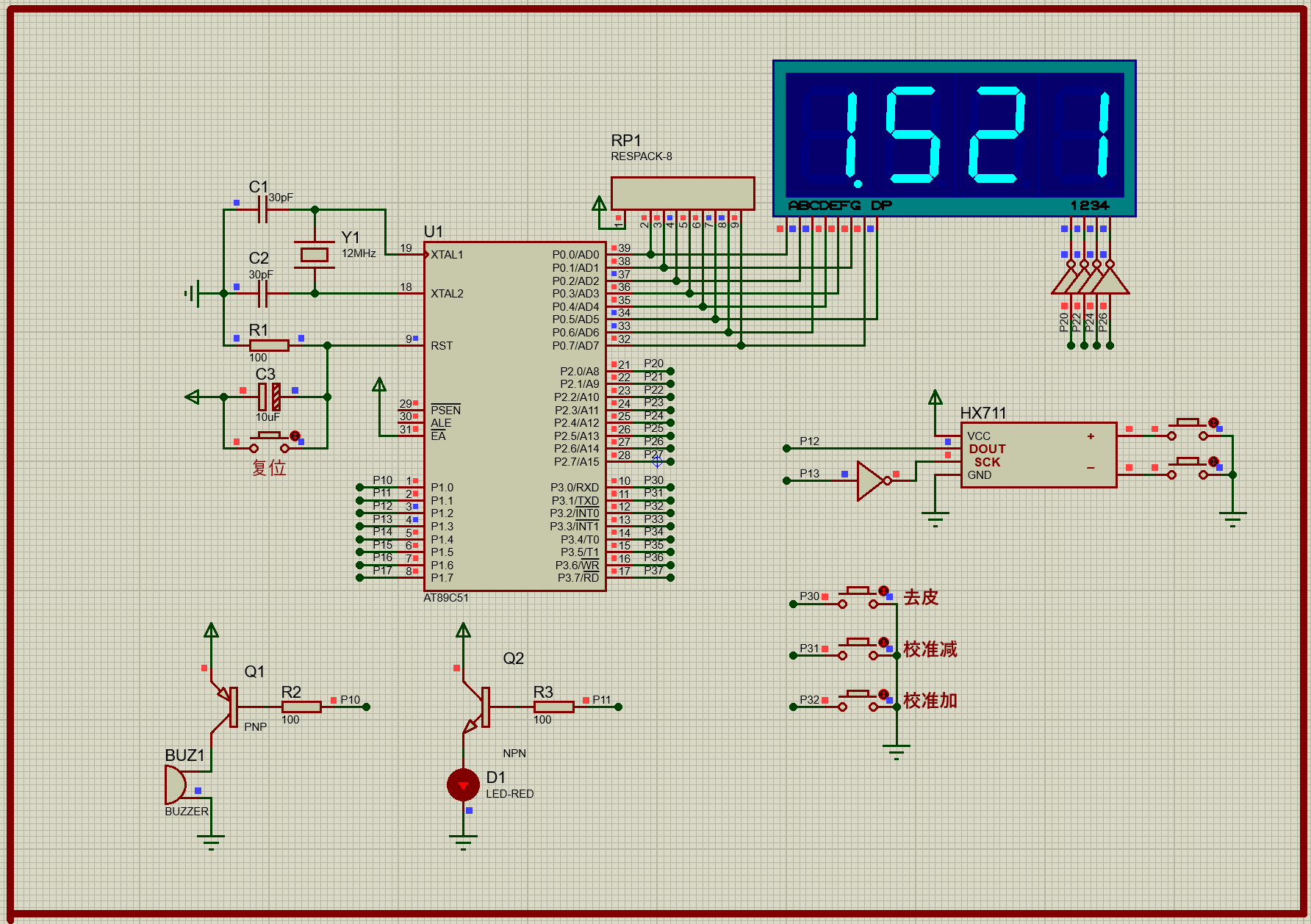Select the RESPACK-8 value label
The height and width of the screenshot is (924, 1311).
tap(642, 156)
